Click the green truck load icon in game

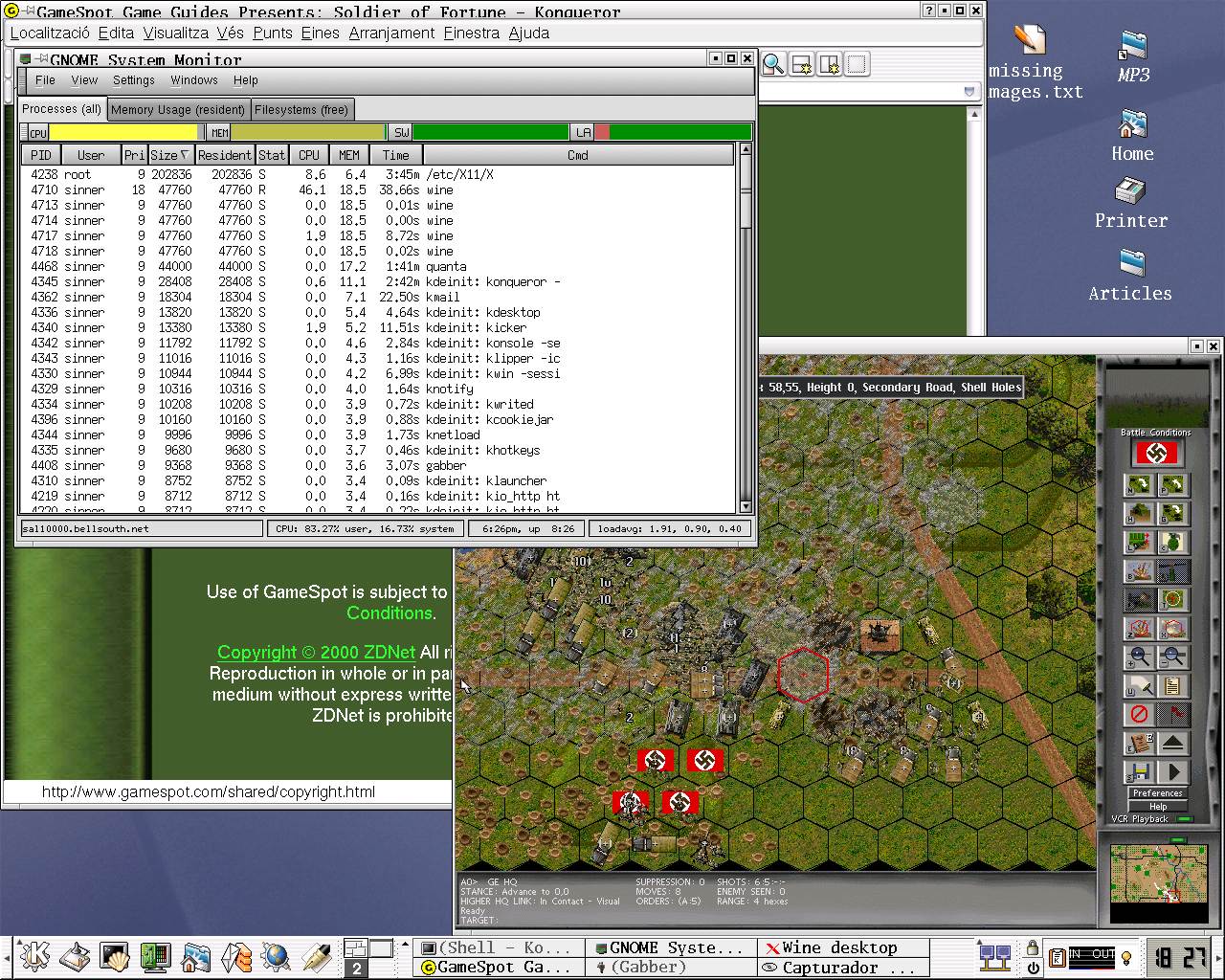(1139, 543)
